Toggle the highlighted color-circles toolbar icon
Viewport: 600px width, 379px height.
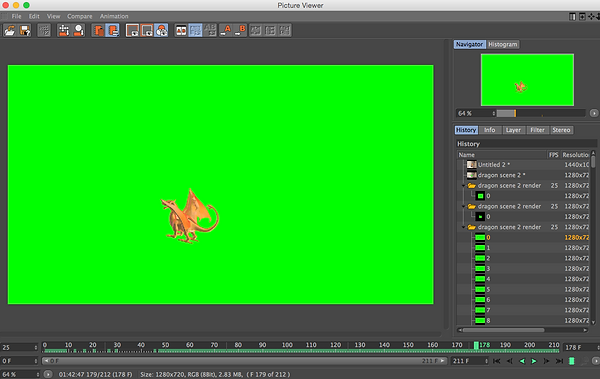161,31
